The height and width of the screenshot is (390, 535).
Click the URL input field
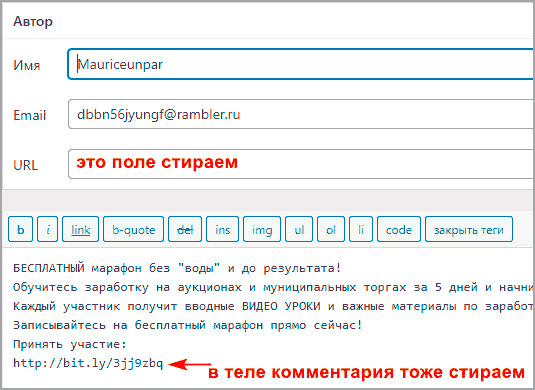[301, 164]
